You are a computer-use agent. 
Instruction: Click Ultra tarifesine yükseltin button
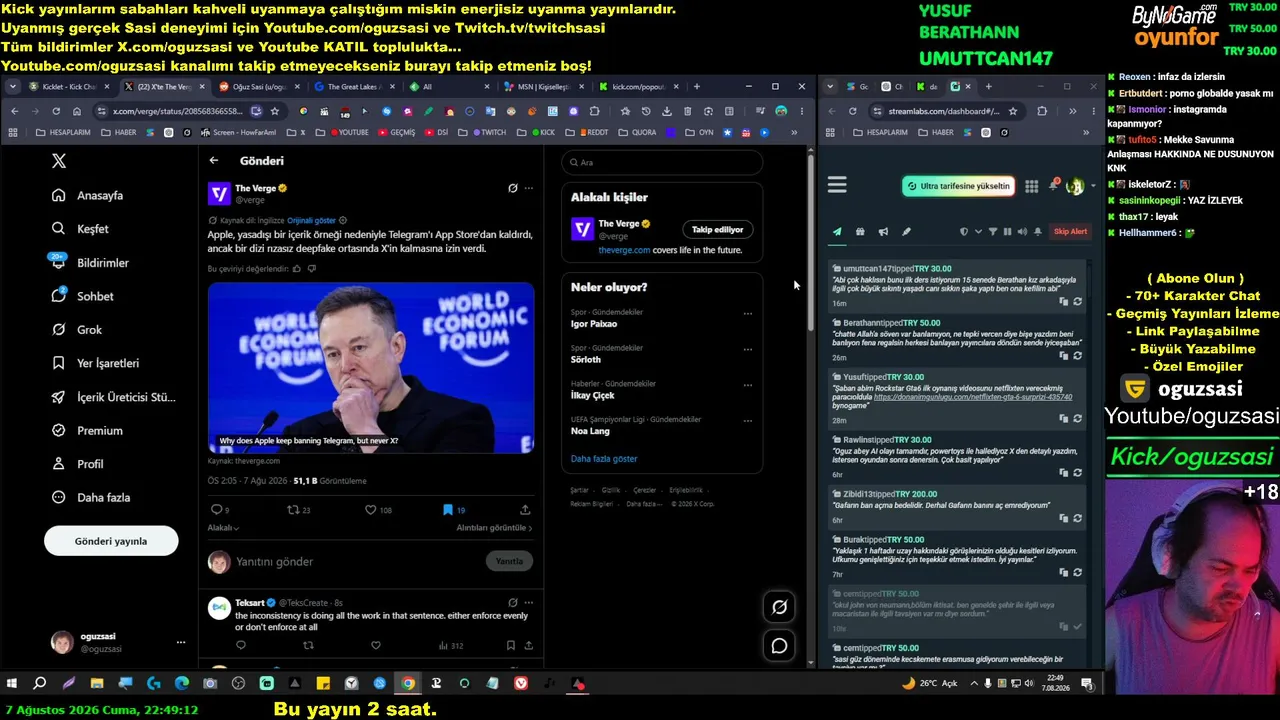click(958, 186)
